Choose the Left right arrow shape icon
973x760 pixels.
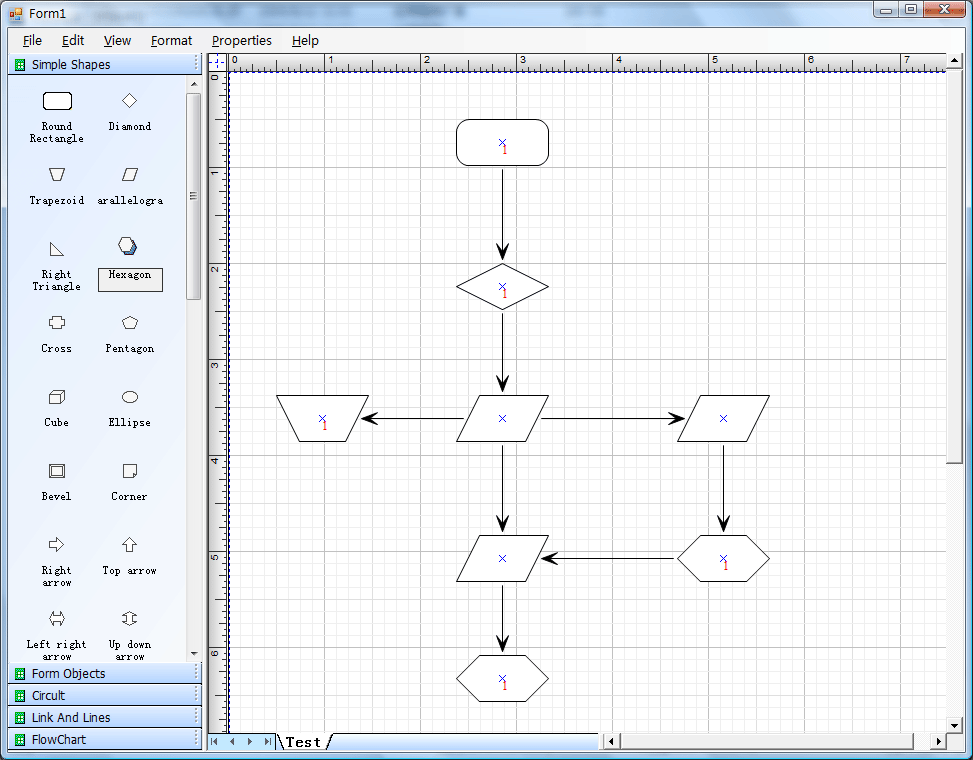pos(56,619)
